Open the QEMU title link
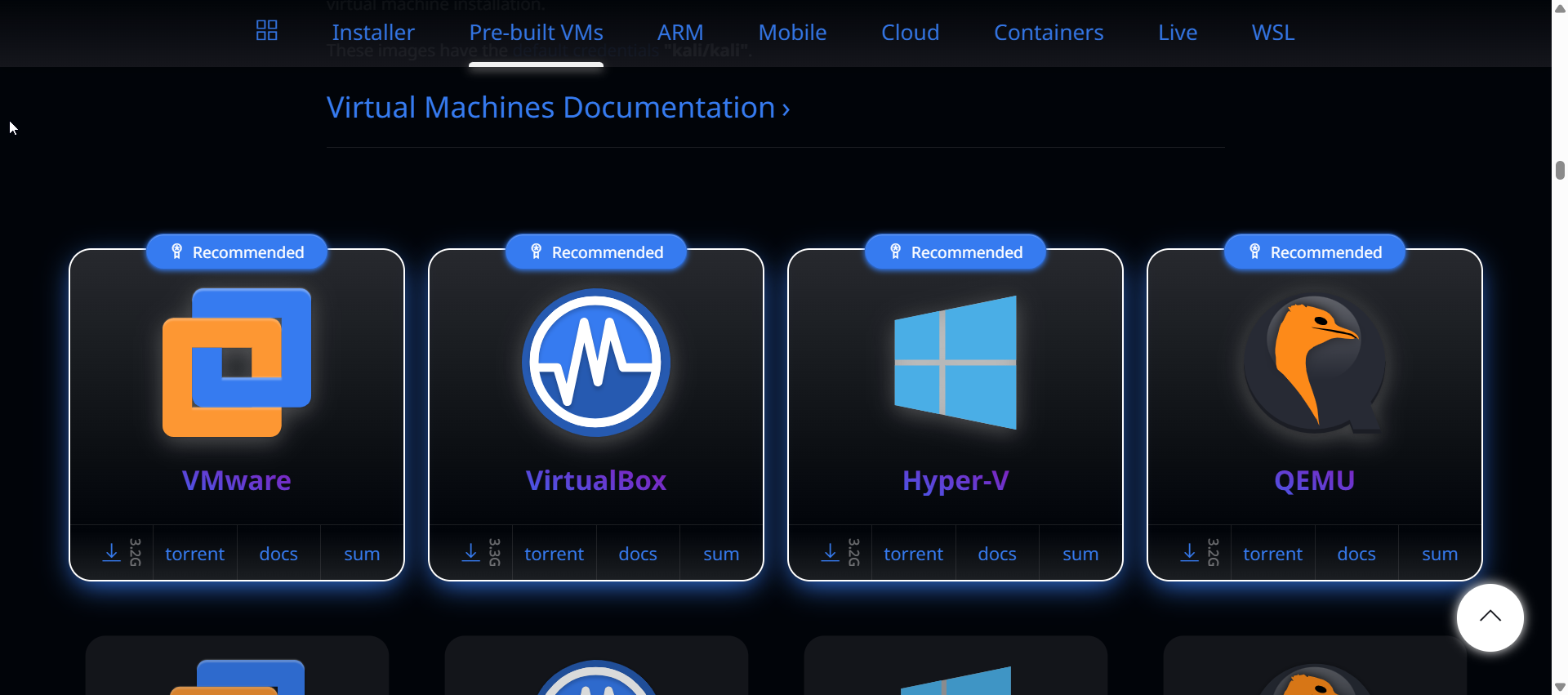This screenshot has height=695, width=1568. point(1315,480)
